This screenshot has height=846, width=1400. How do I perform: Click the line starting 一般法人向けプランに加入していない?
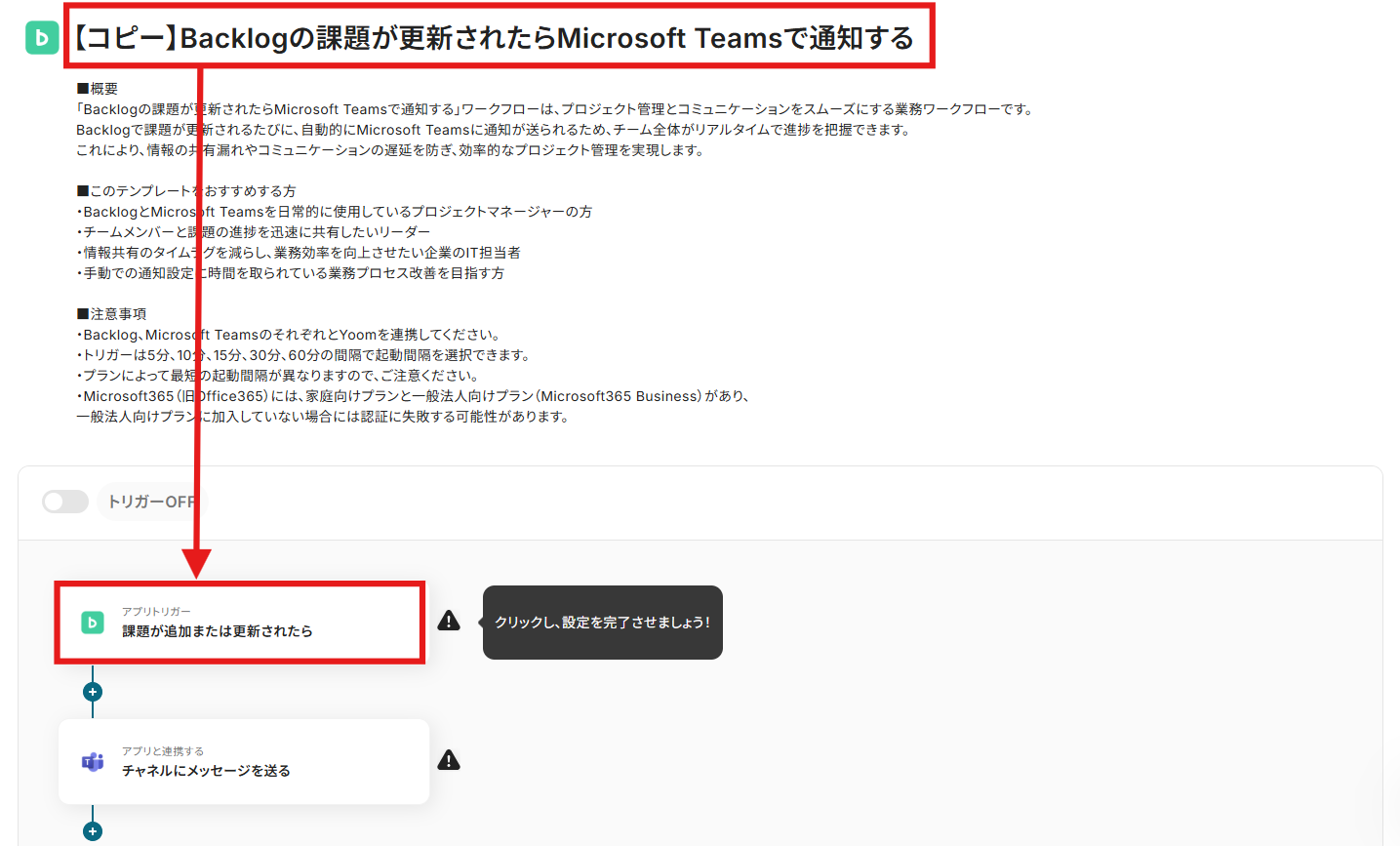[x=323, y=417]
